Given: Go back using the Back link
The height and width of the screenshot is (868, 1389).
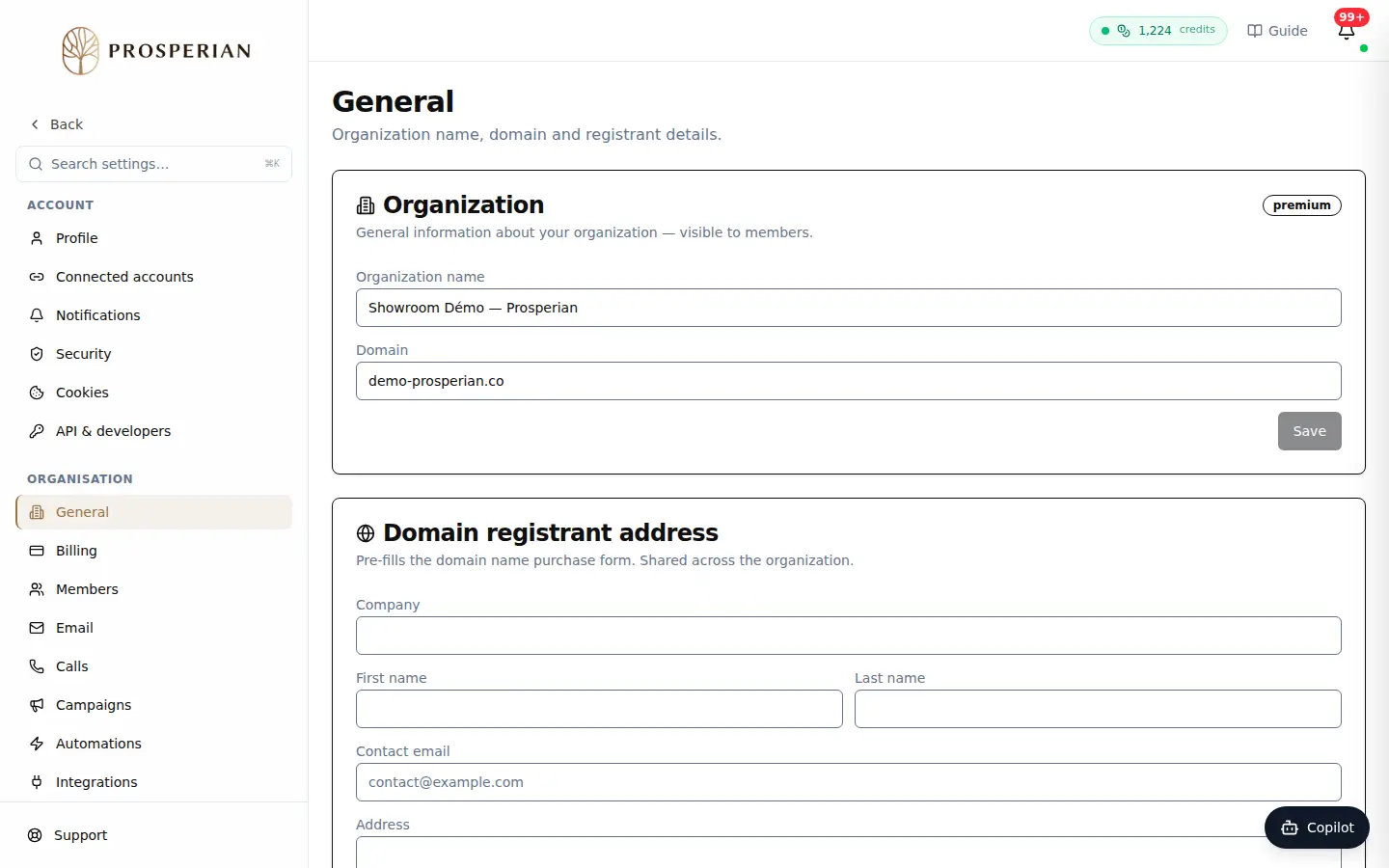Looking at the screenshot, I should [56, 124].
